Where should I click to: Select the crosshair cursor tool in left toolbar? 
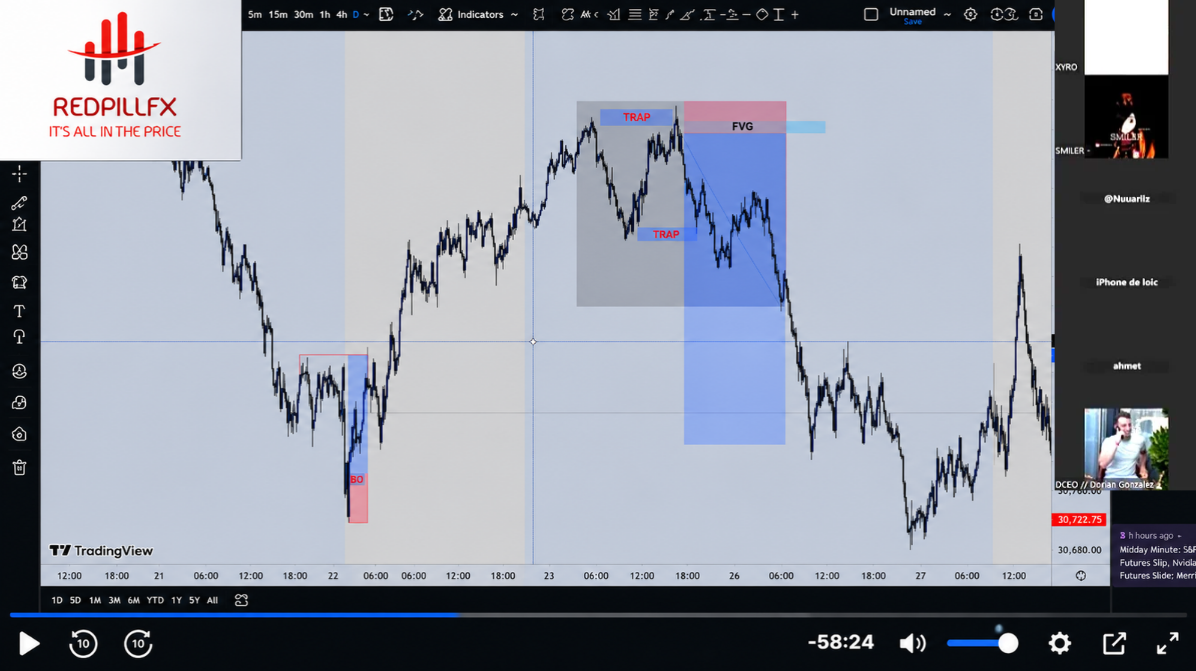[x=19, y=174]
